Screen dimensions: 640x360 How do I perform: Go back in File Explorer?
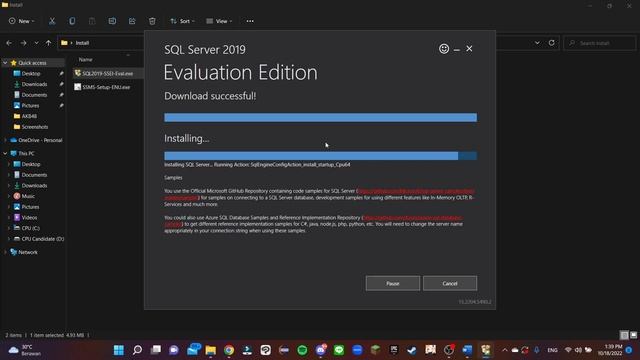[x=9, y=43]
